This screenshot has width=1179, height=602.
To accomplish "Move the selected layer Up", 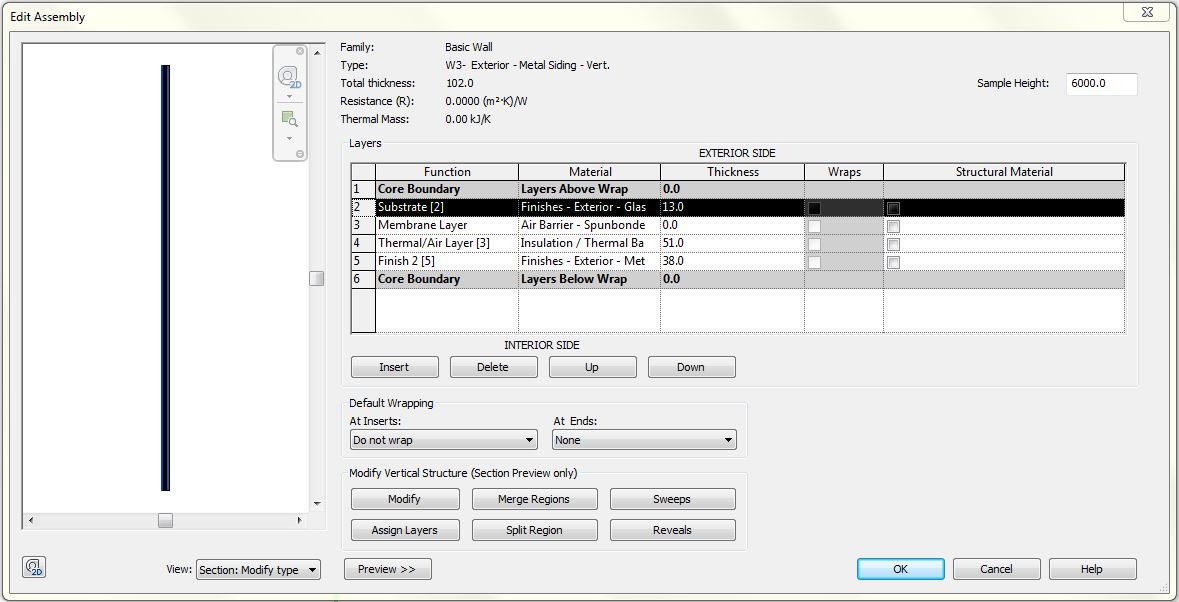I will tap(592, 366).
